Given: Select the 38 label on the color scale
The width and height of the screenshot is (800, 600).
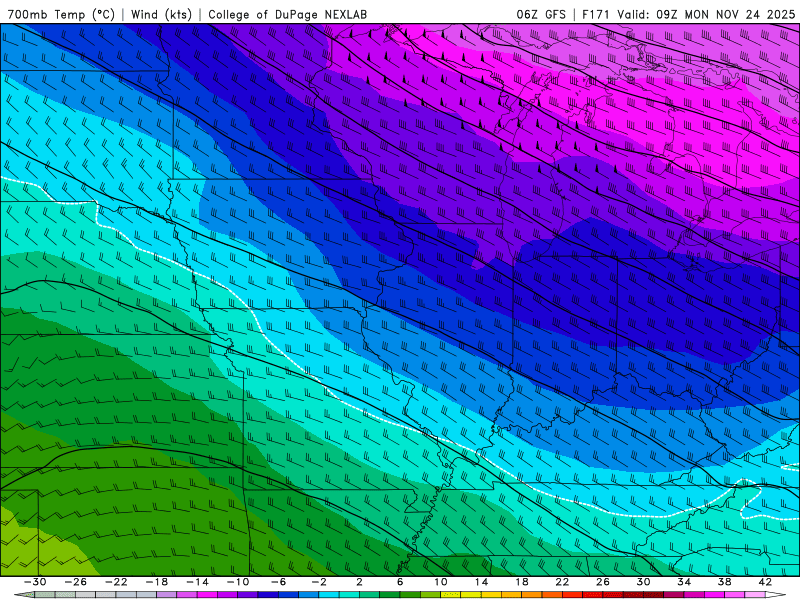Looking at the screenshot, I should [724, 582].
